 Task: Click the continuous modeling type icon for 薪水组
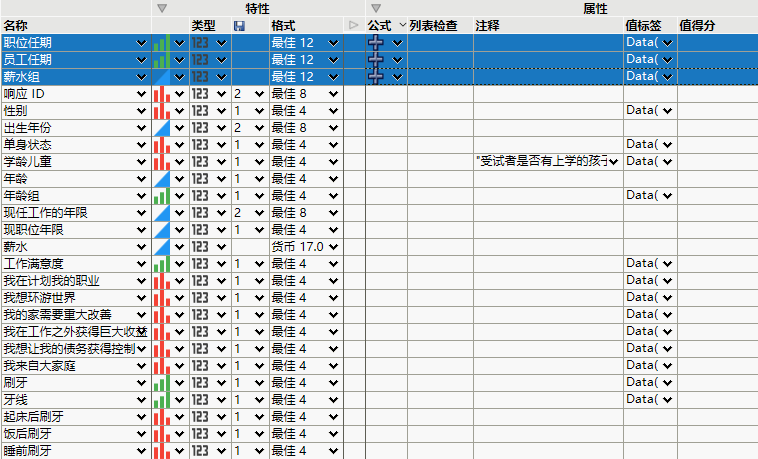click(x=162, y=77)
